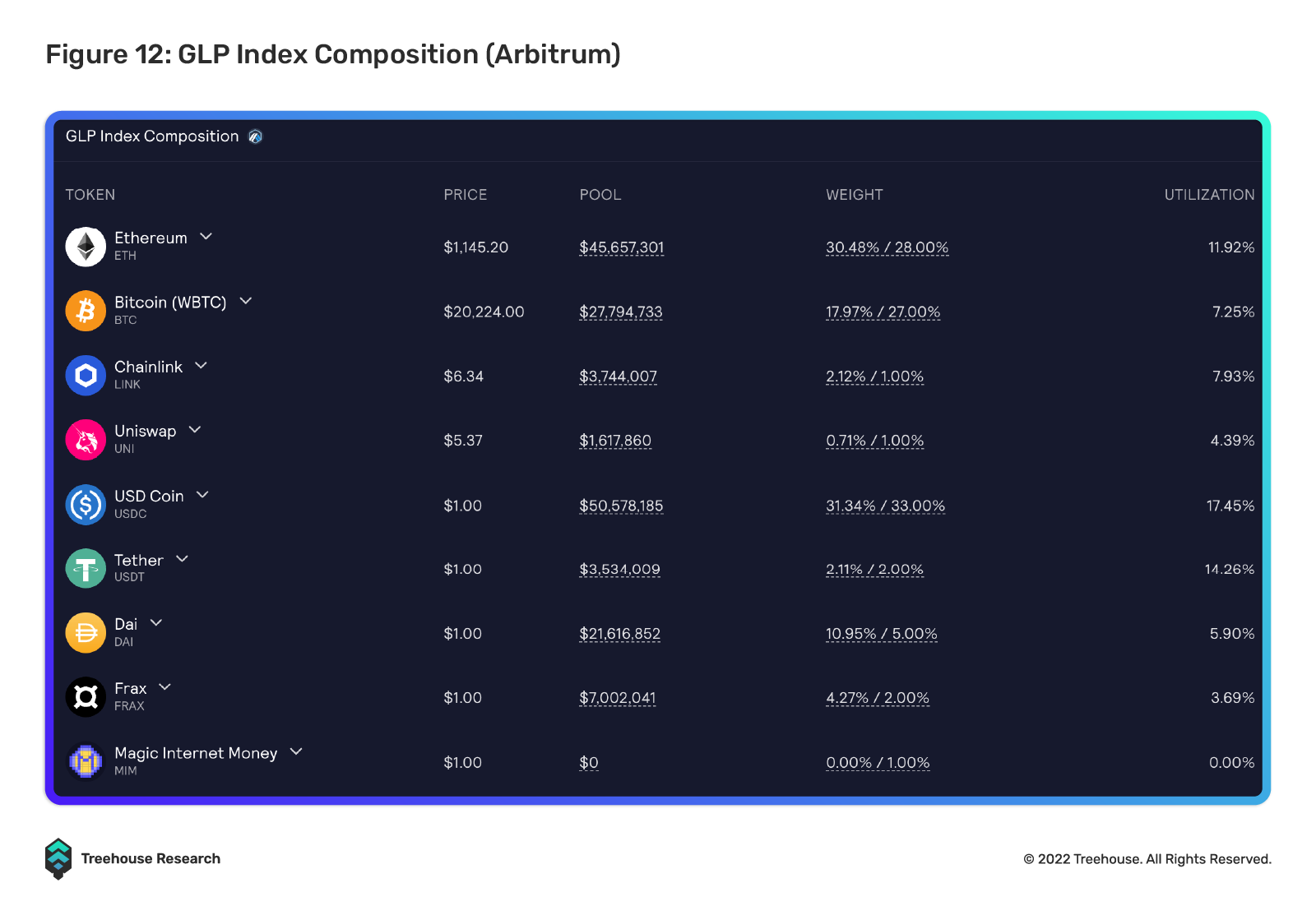Click the Dai yellow icon
This screenshot has width=1316, height=915.
[x=86, y=633]
